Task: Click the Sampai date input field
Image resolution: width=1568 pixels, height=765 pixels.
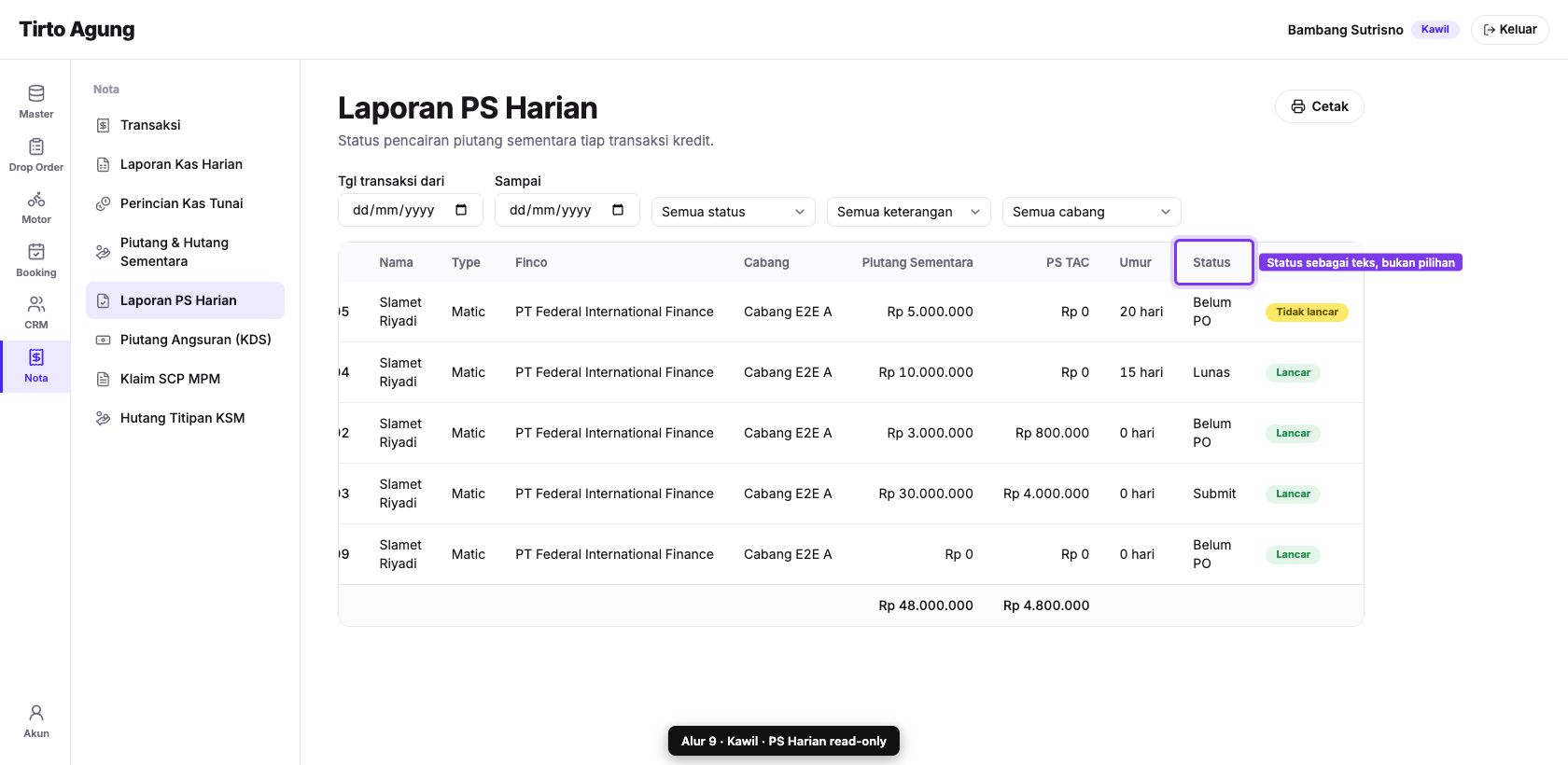Action: click(567, 210)
